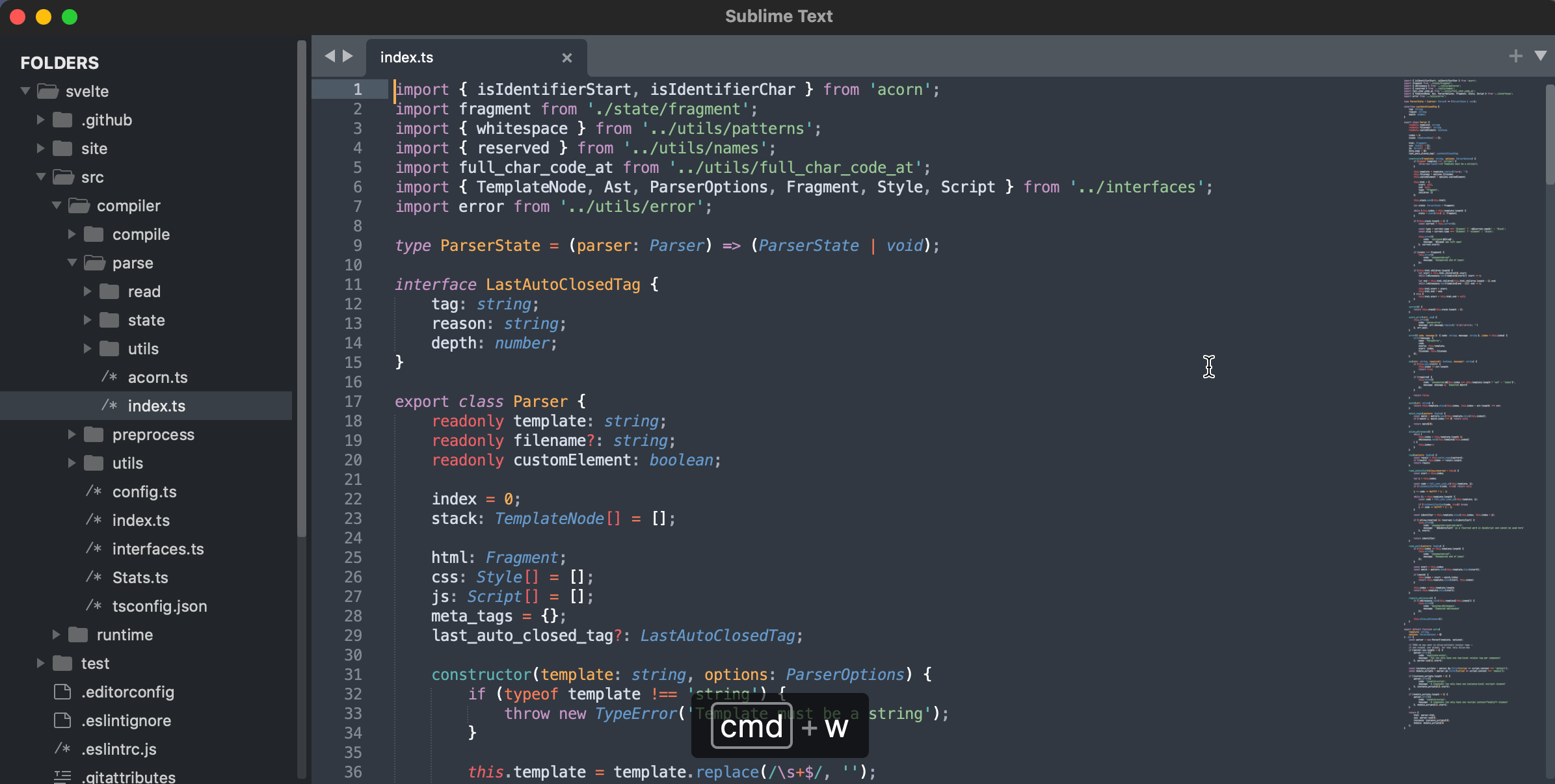The image size is (1555, 784).
Task: Click the Stats.ts source file icon
Action: point(94,577)
